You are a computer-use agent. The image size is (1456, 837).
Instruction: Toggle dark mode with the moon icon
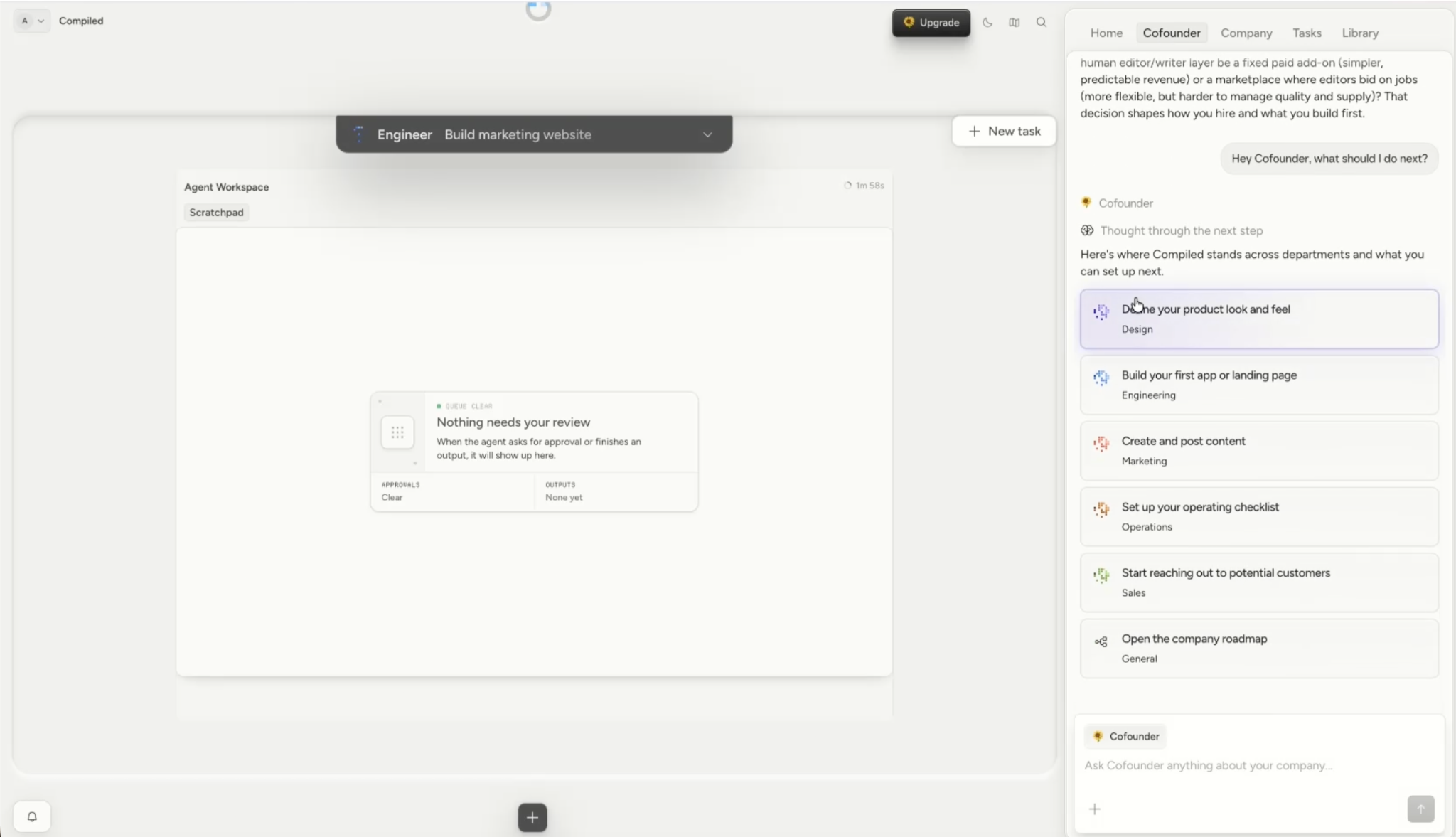tap(987, 22)
